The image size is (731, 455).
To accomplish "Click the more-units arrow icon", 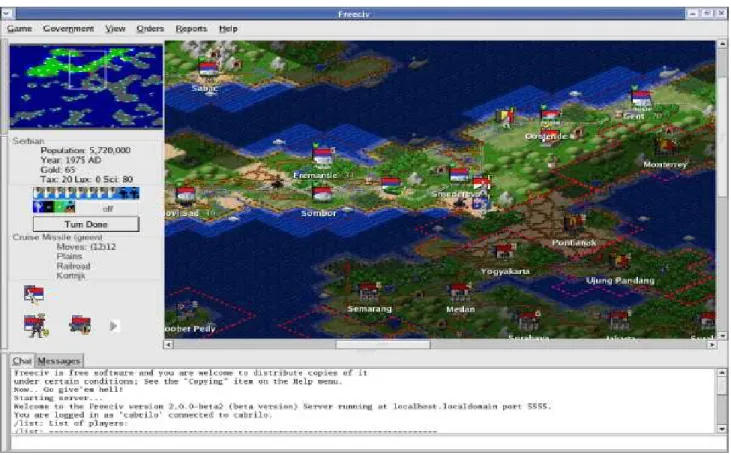I will tap(114, 326).
